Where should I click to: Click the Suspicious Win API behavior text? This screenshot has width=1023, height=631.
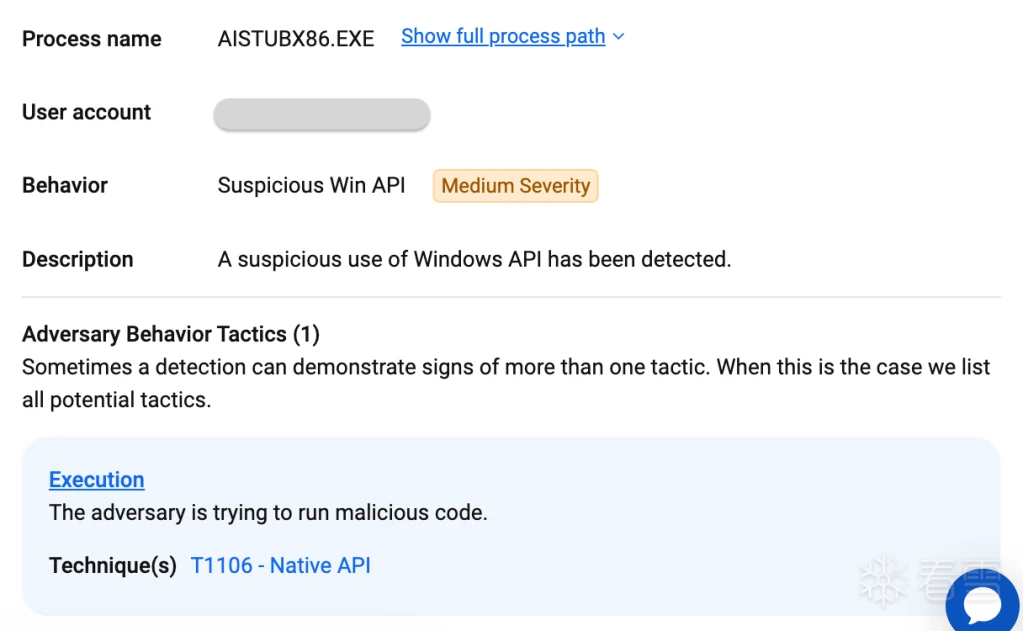pos(311,186)
